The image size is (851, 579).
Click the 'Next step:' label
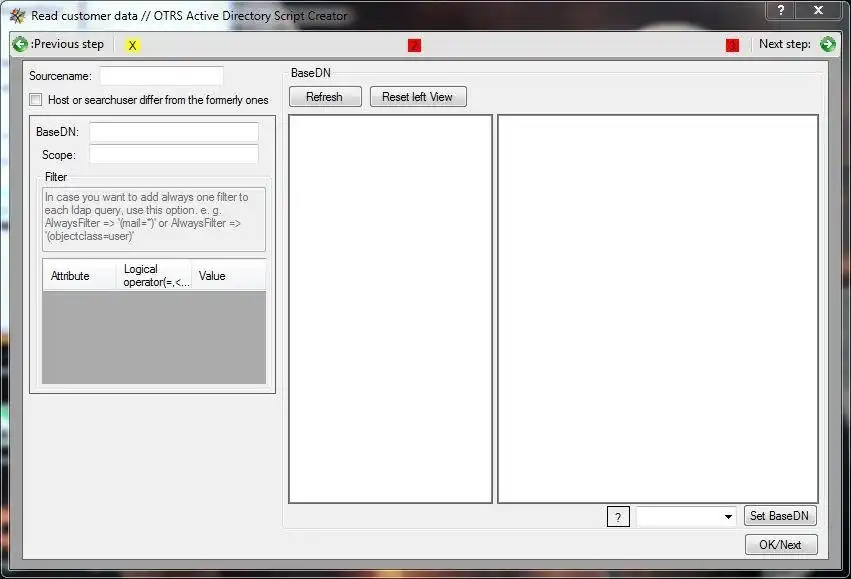pos(785,44)
